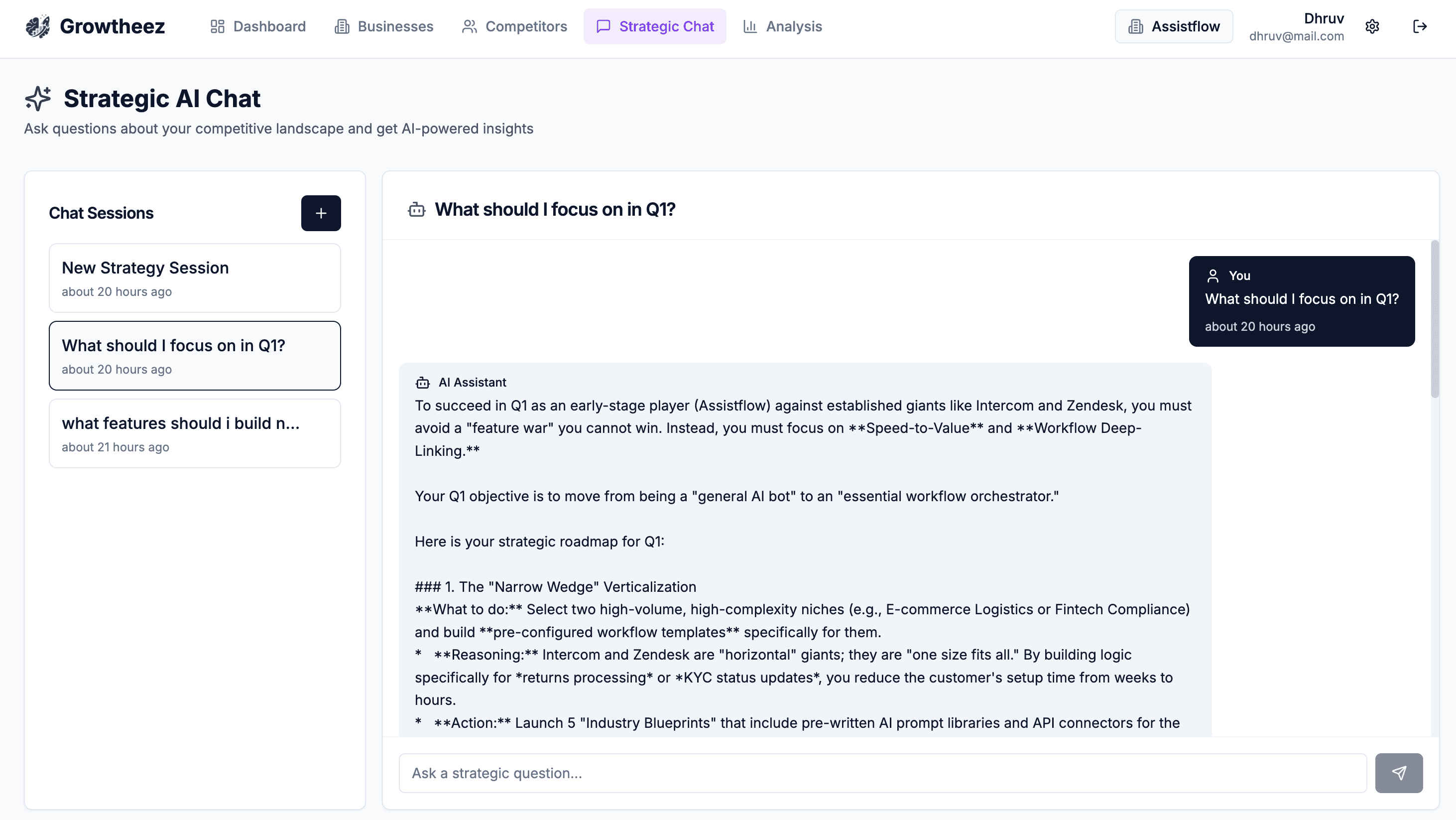Viewport: 1456px width, 820px height.
Task: Click the Assistflow building icon
Action: [1135, 26]
